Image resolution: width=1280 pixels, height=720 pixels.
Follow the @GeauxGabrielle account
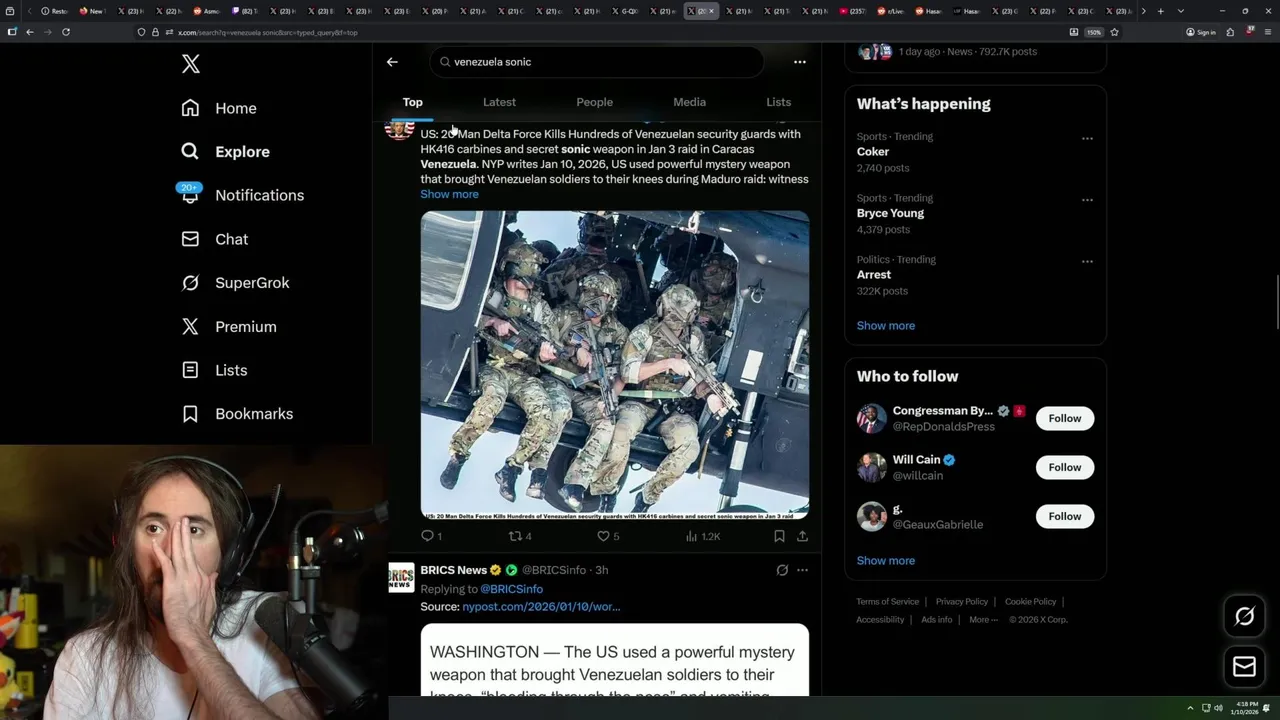click(x=1064, y=516)
